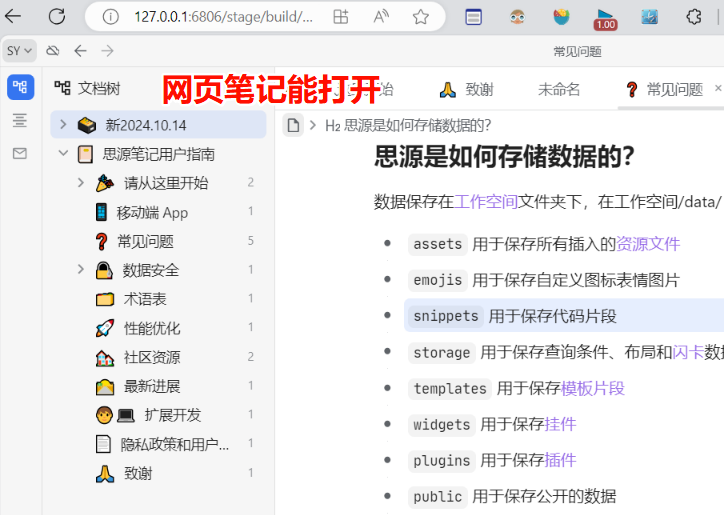
Task: Open the browser extensions puzzle icon
Action: click(694, 17)
